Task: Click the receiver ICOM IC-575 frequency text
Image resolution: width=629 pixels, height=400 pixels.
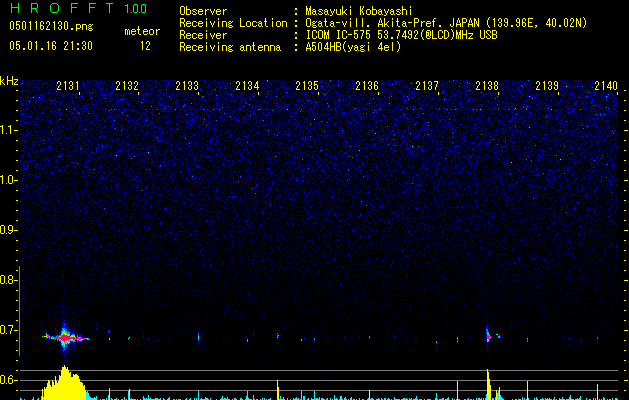Action: coord(401,35)
